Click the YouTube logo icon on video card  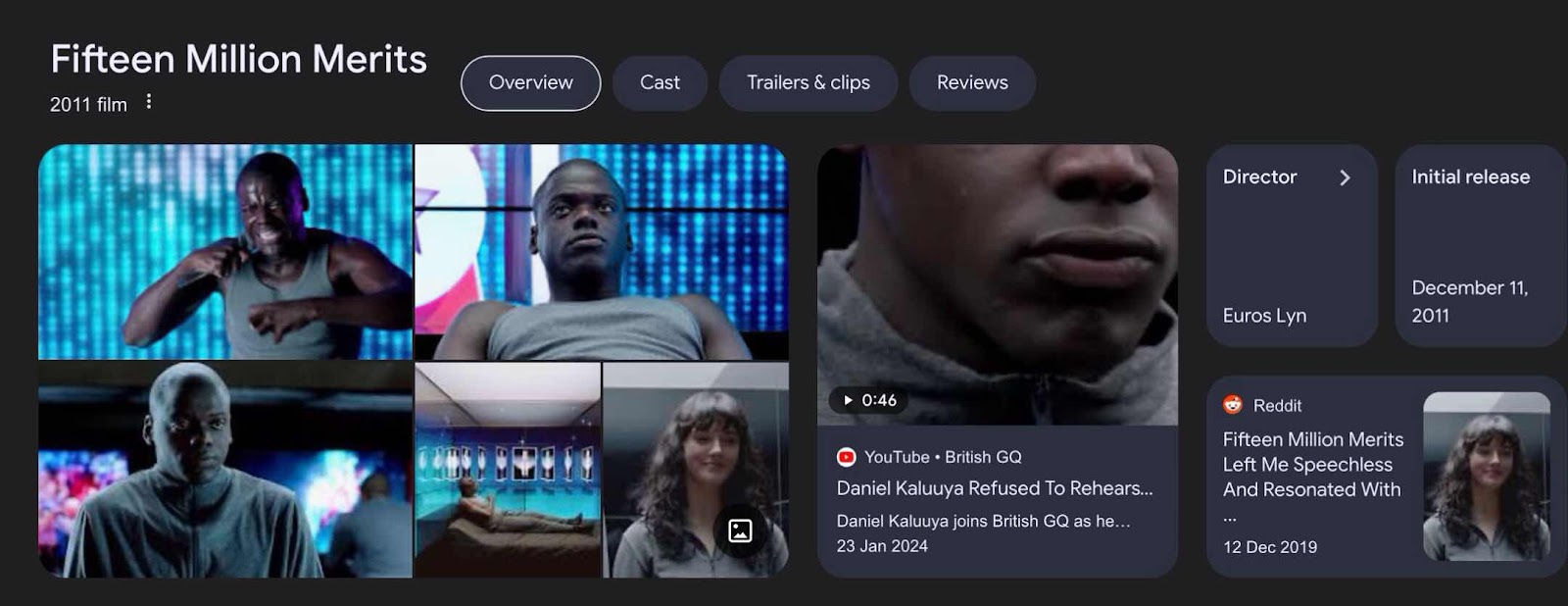pos(846,457)
